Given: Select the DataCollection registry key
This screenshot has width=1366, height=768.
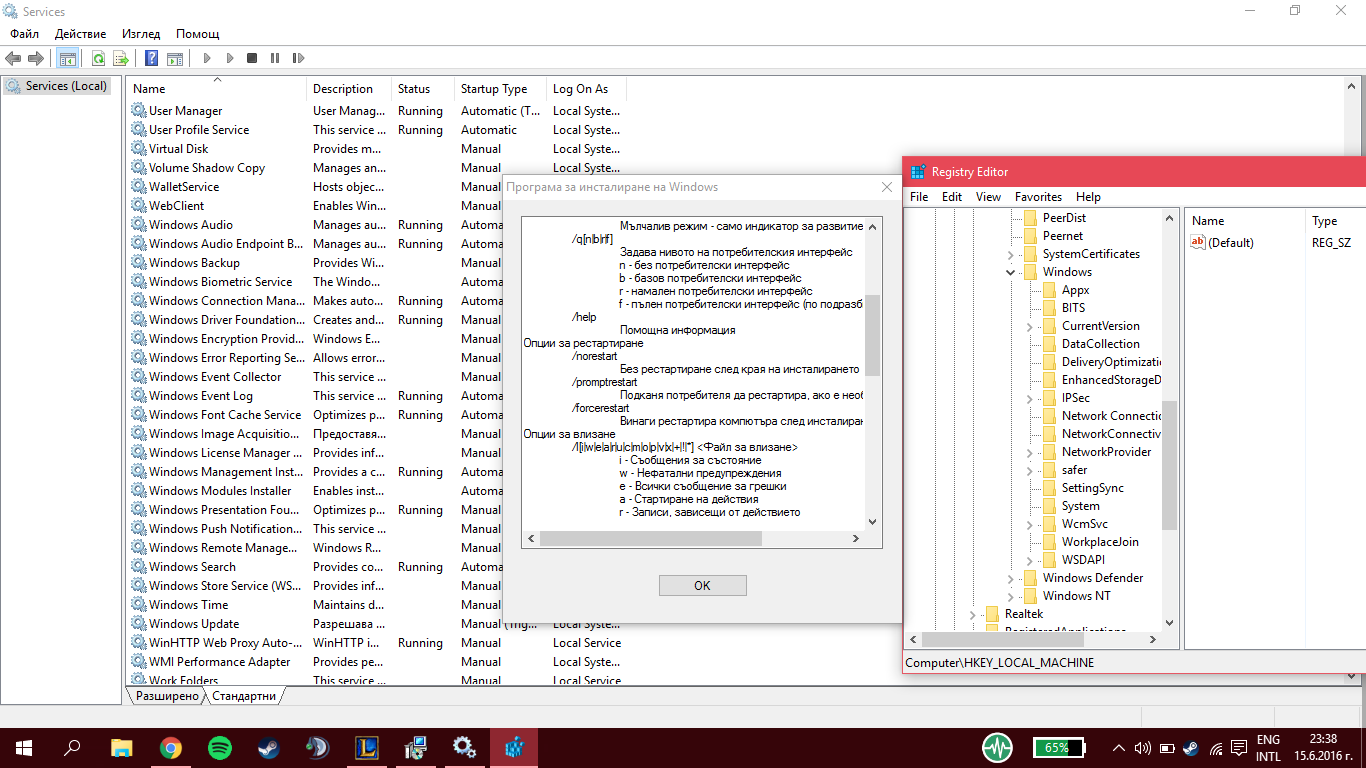Looking at the screenshot, I should pyautogui.click(x=1100, y=344).
